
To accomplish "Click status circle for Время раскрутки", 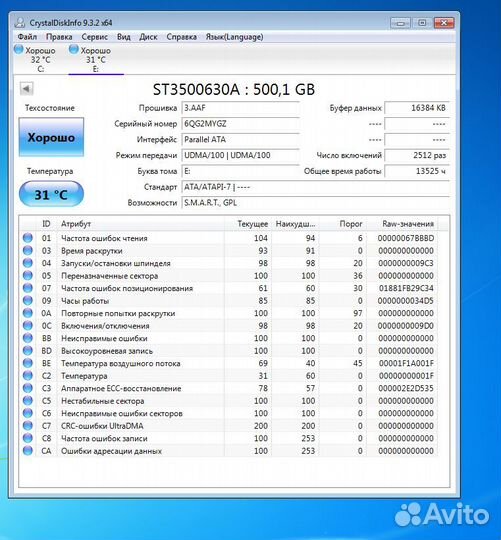I will point(28,250).
